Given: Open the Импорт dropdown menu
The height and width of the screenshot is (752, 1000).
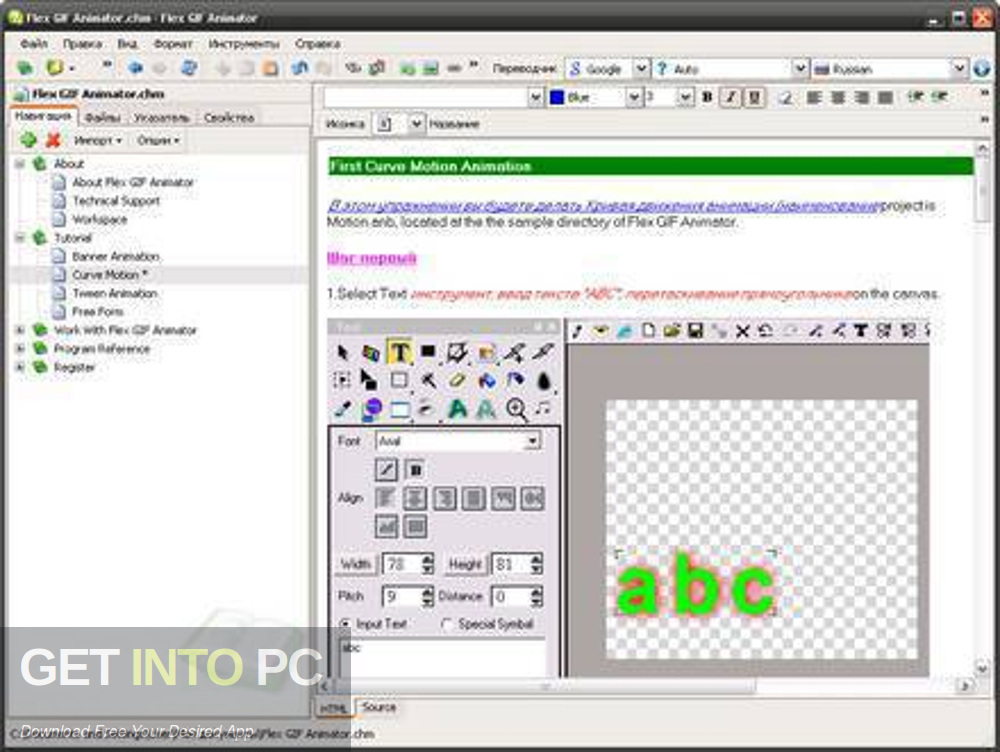Looking at the screenshot, I should tap(97, 140).
